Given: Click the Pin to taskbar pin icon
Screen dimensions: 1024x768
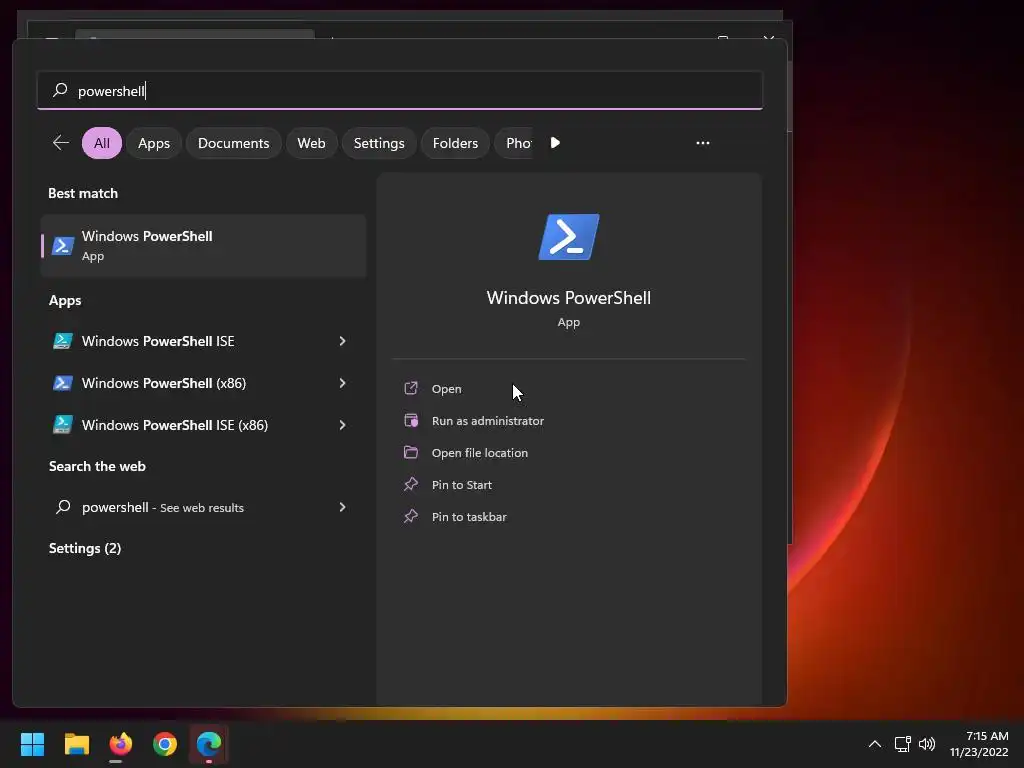Looking at the screenshot, I should tap(411, 516).
